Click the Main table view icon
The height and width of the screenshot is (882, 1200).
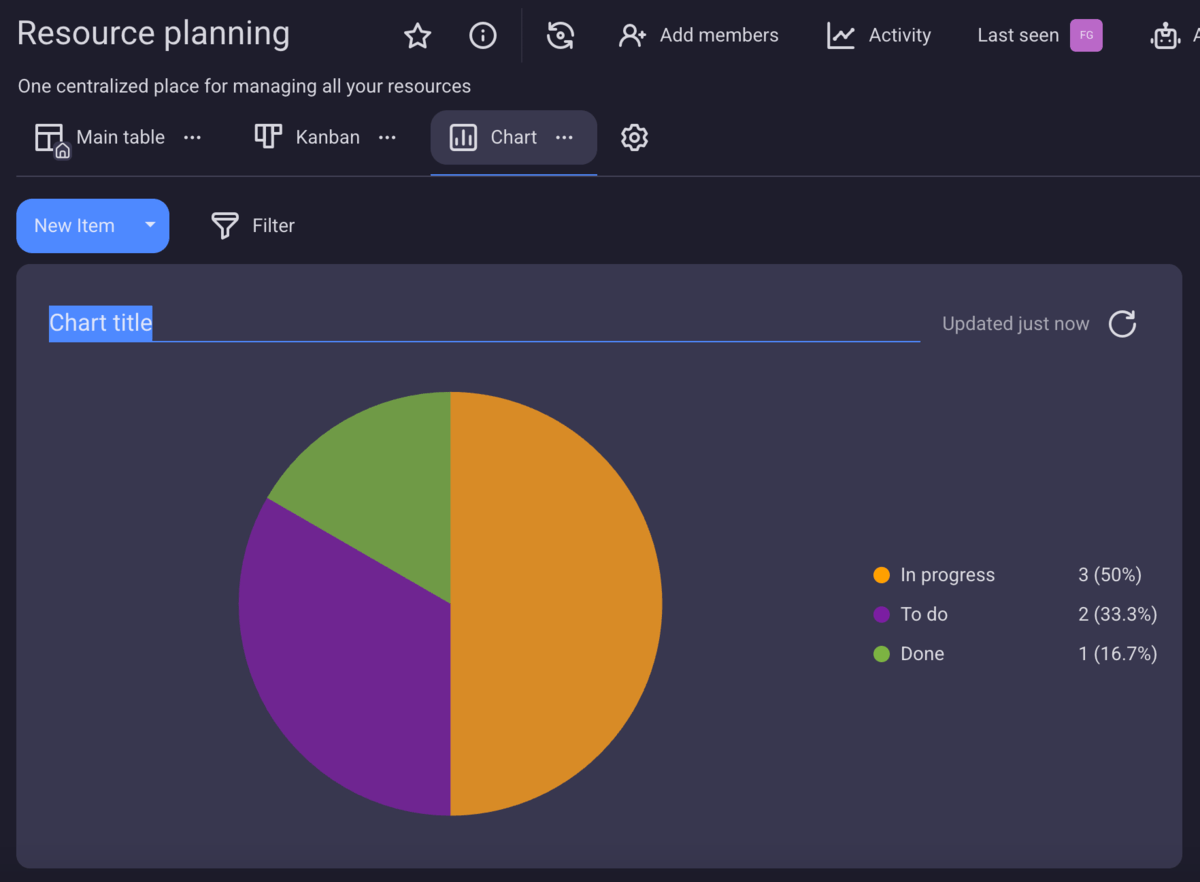pos(48,137)
